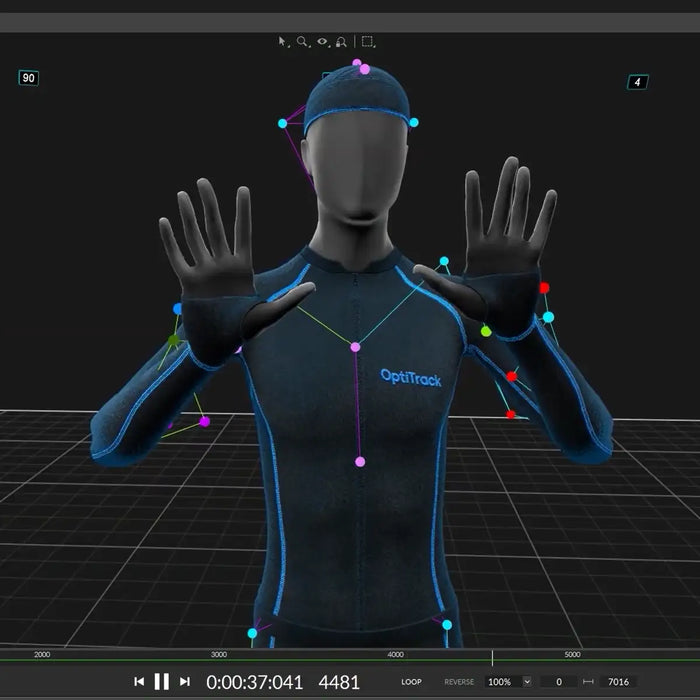This screenshot has height=700, width=700.
Task: Click the start frame field showing 0
Action: click(x=559, y=682)
